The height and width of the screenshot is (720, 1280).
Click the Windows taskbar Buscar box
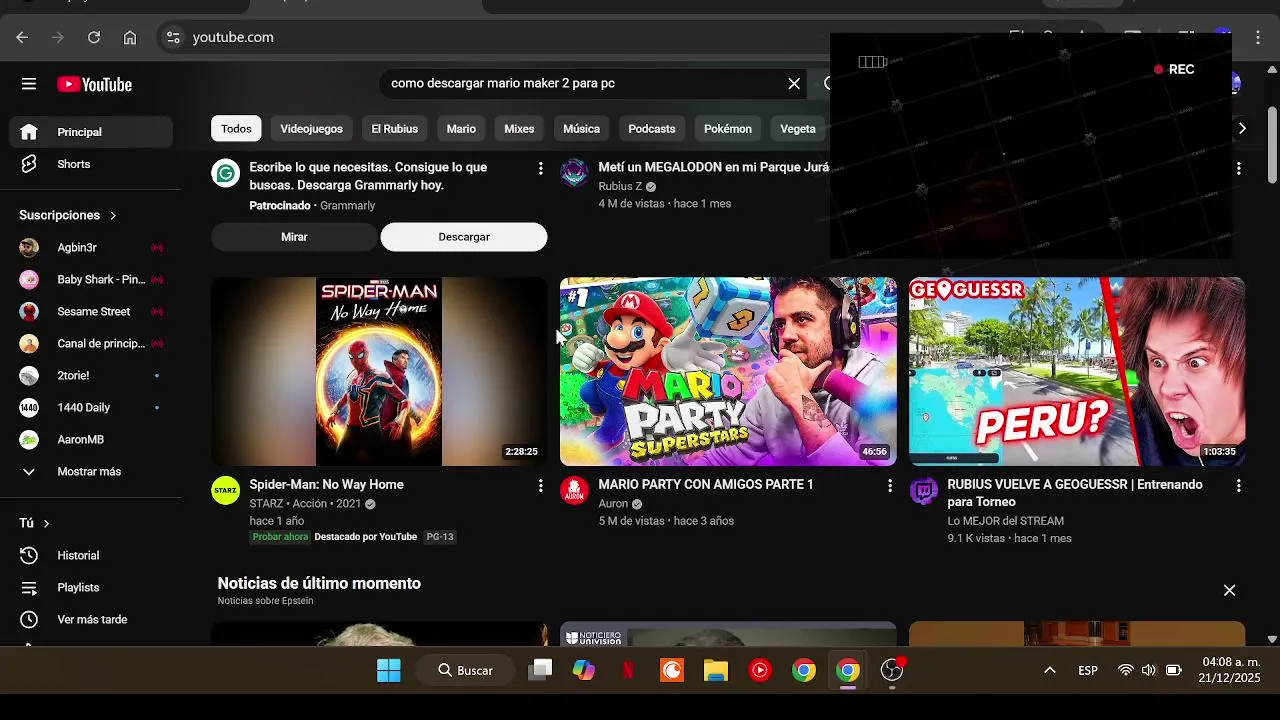click(466, 670)
